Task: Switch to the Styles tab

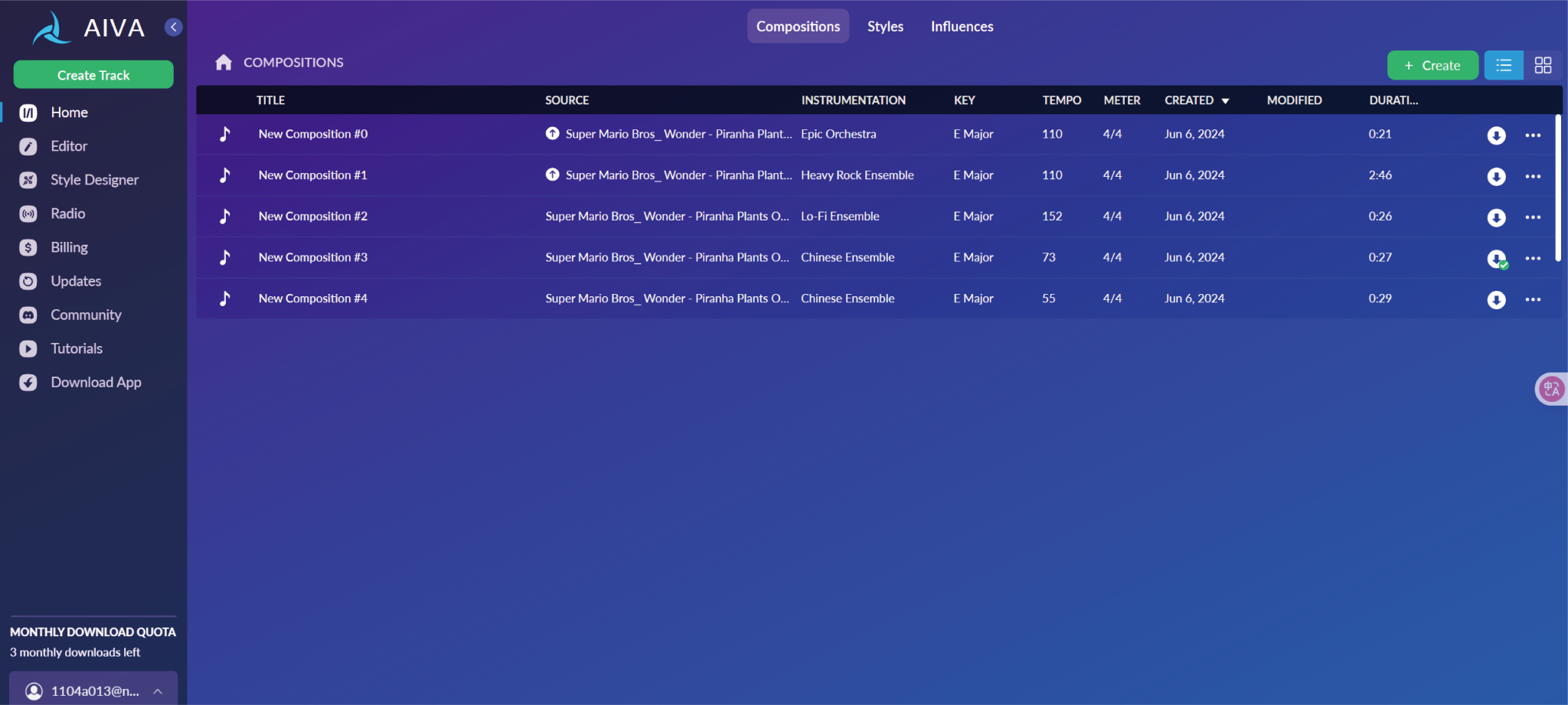Action: pos(885,27)
